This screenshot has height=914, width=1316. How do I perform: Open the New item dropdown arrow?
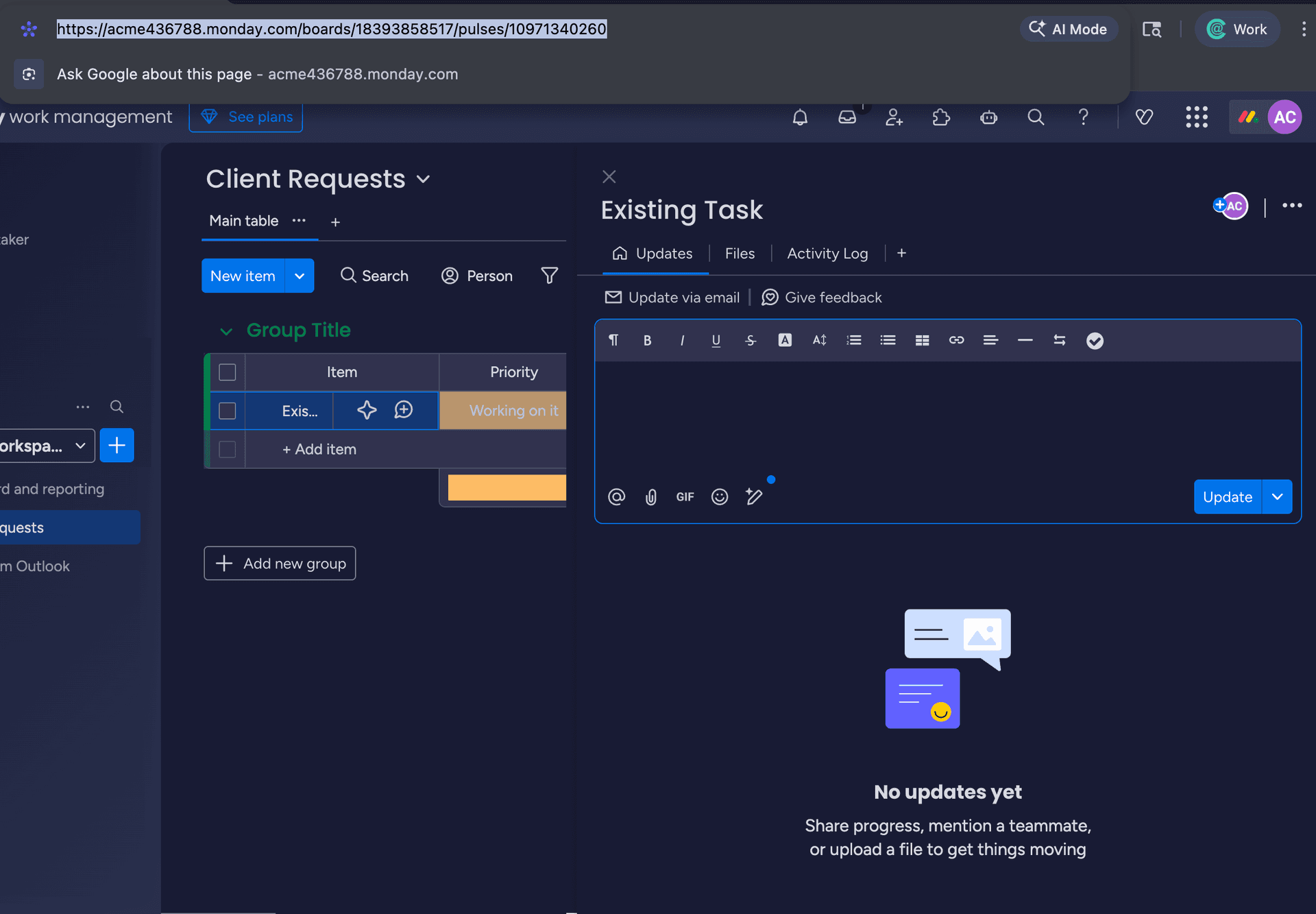pos(300,276)
